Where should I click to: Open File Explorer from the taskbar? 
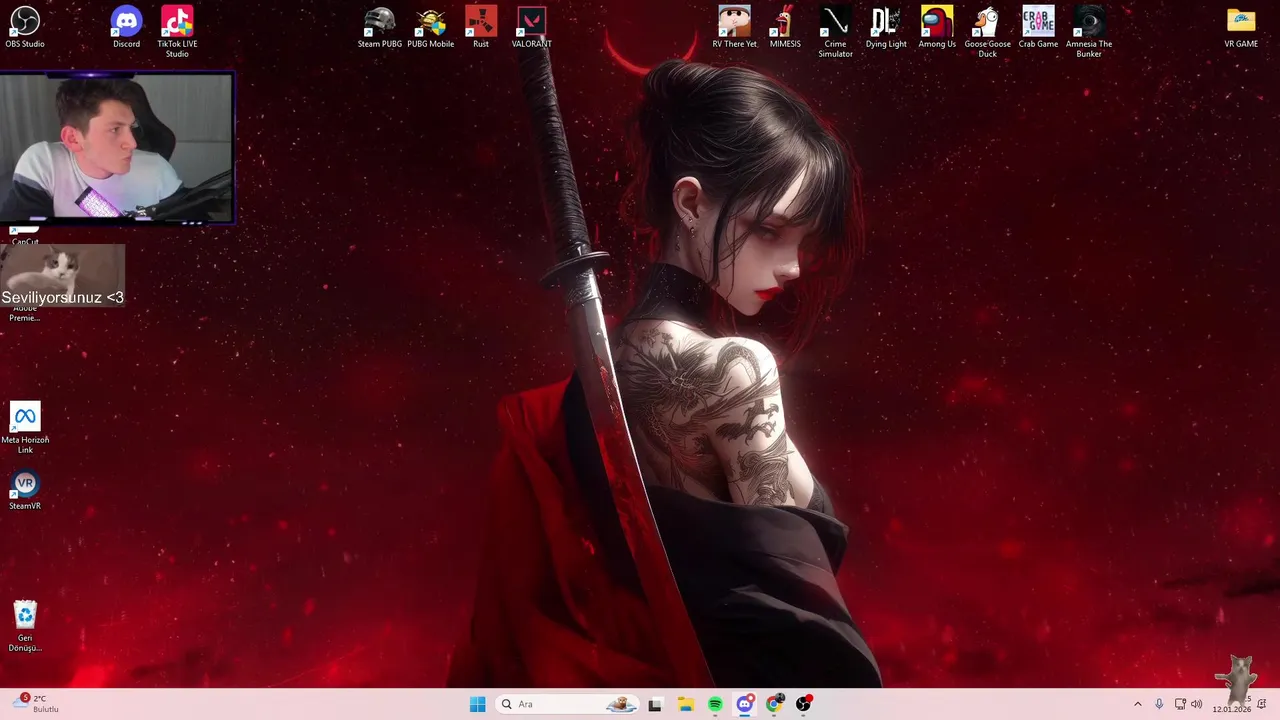pos(685,704)
